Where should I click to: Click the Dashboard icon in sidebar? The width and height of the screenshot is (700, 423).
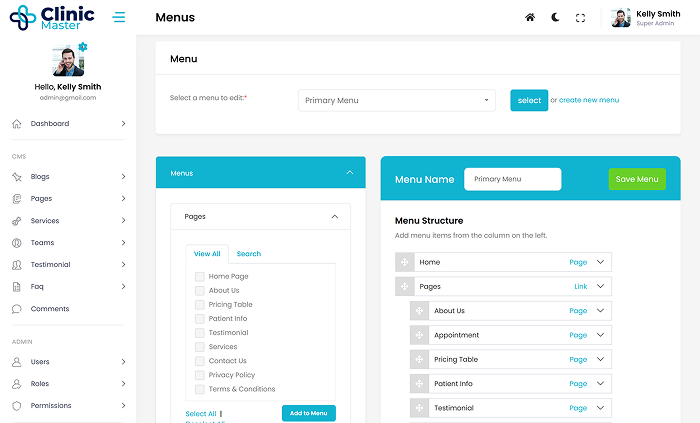pos(17,124)
